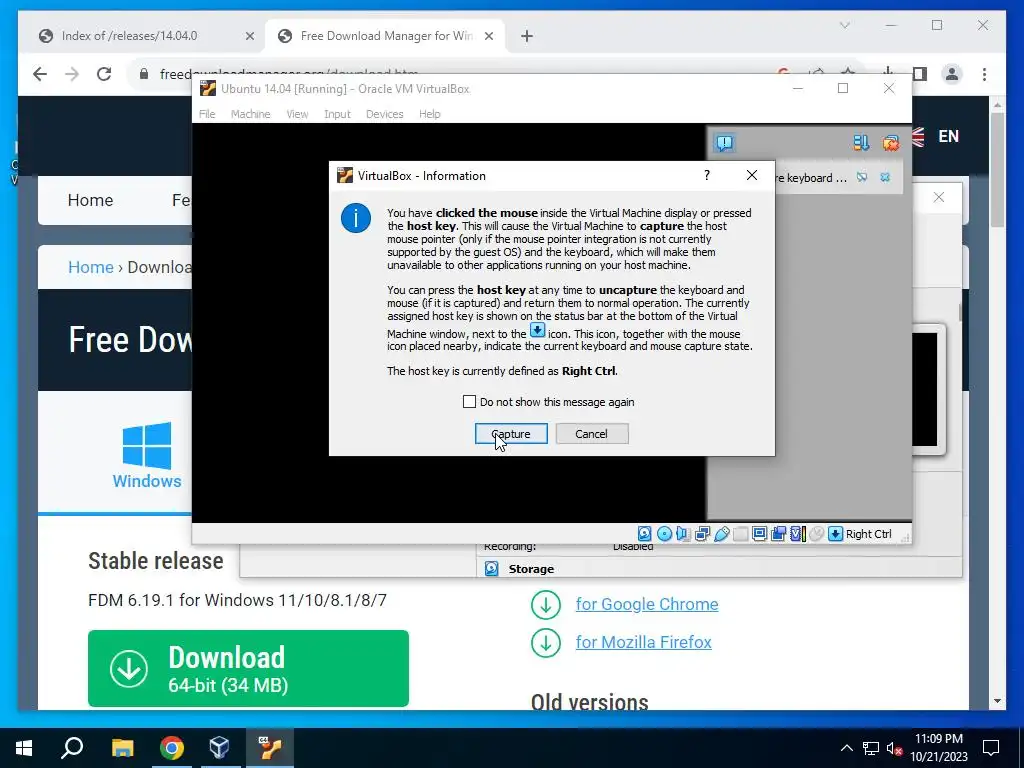Click Chrome's back arrow
Image resolution: width=1024 pixels, height=768 pixels.
click(x=40, y=74)
